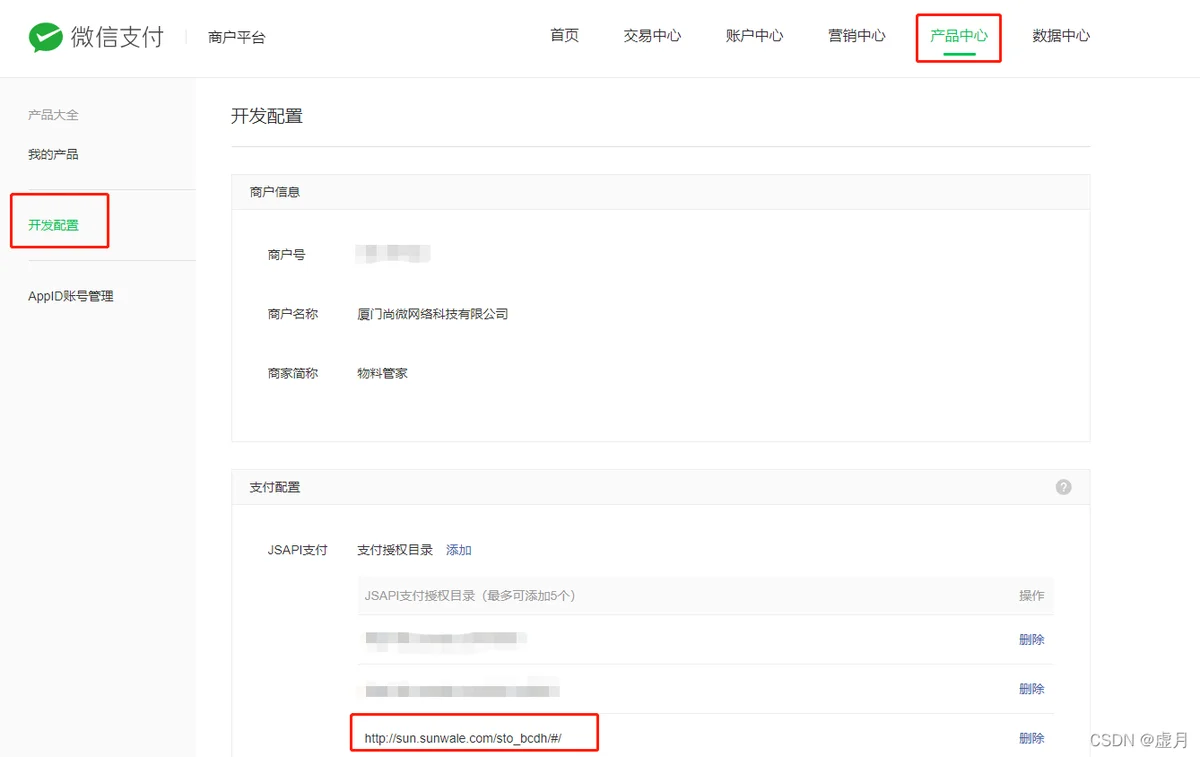
Task: Click the 商户信息 section header
Action: coord(275,192)
